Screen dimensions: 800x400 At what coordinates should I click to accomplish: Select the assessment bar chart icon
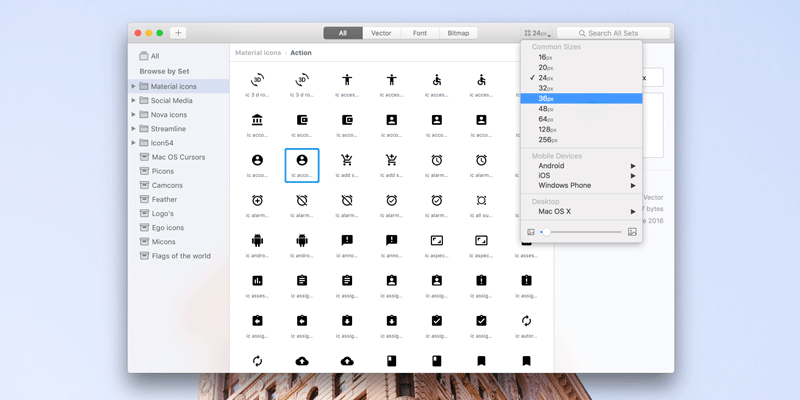point(257,280)
